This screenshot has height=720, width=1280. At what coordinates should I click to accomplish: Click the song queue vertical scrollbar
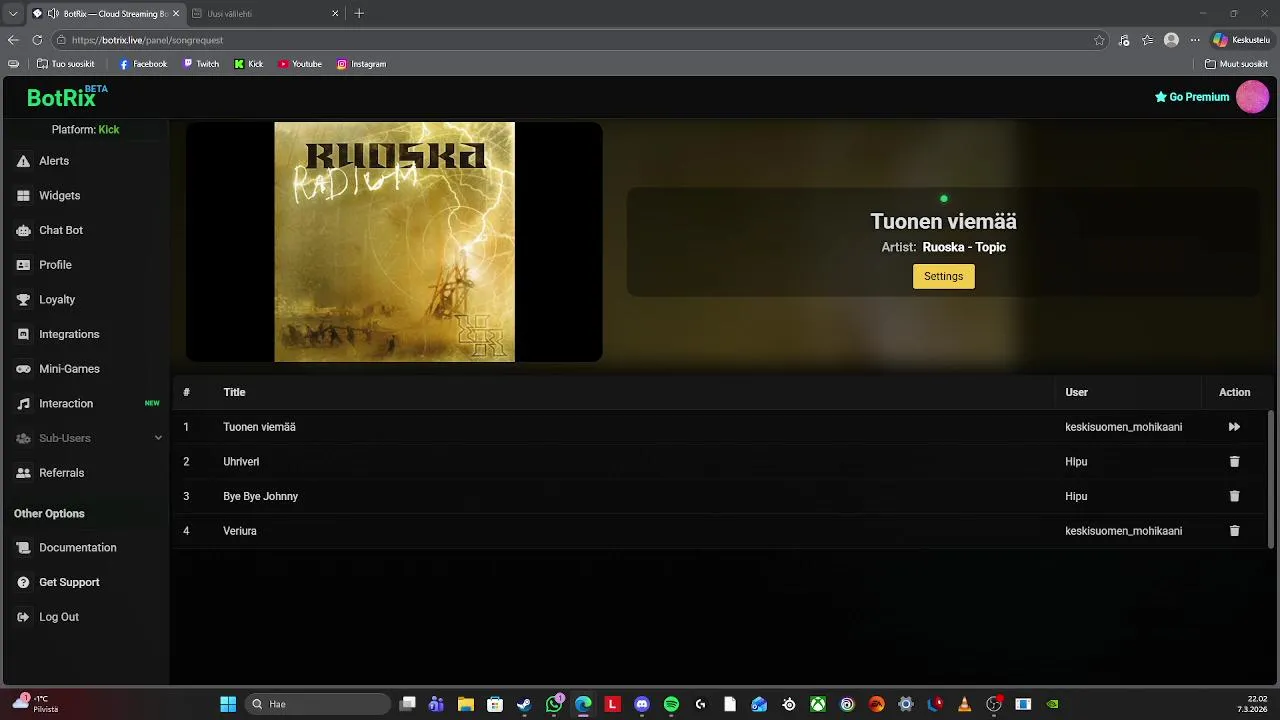(1271, 478)
